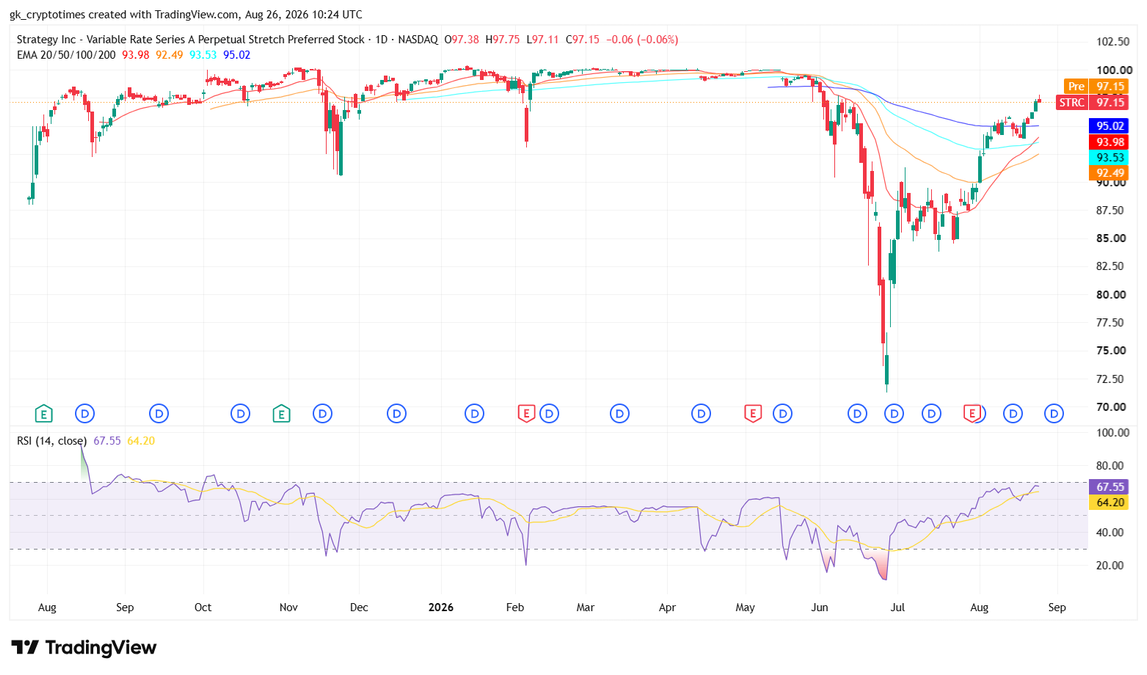Click the 80.00 label on the RSI axis
Screen dimensions: 1147x675
[x=1110, y=466]
